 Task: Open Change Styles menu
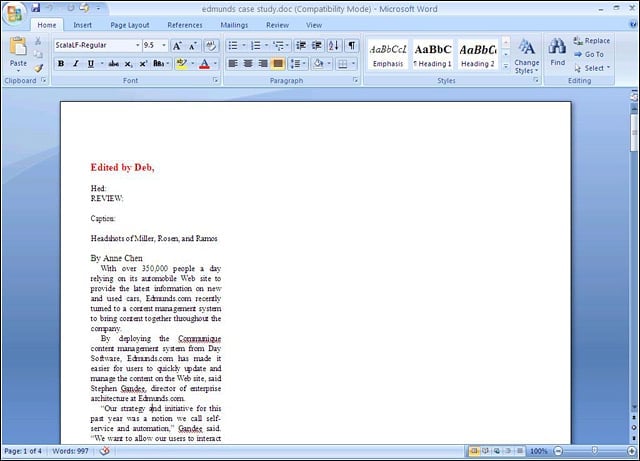pyautogui.click(x=527, y=56)
